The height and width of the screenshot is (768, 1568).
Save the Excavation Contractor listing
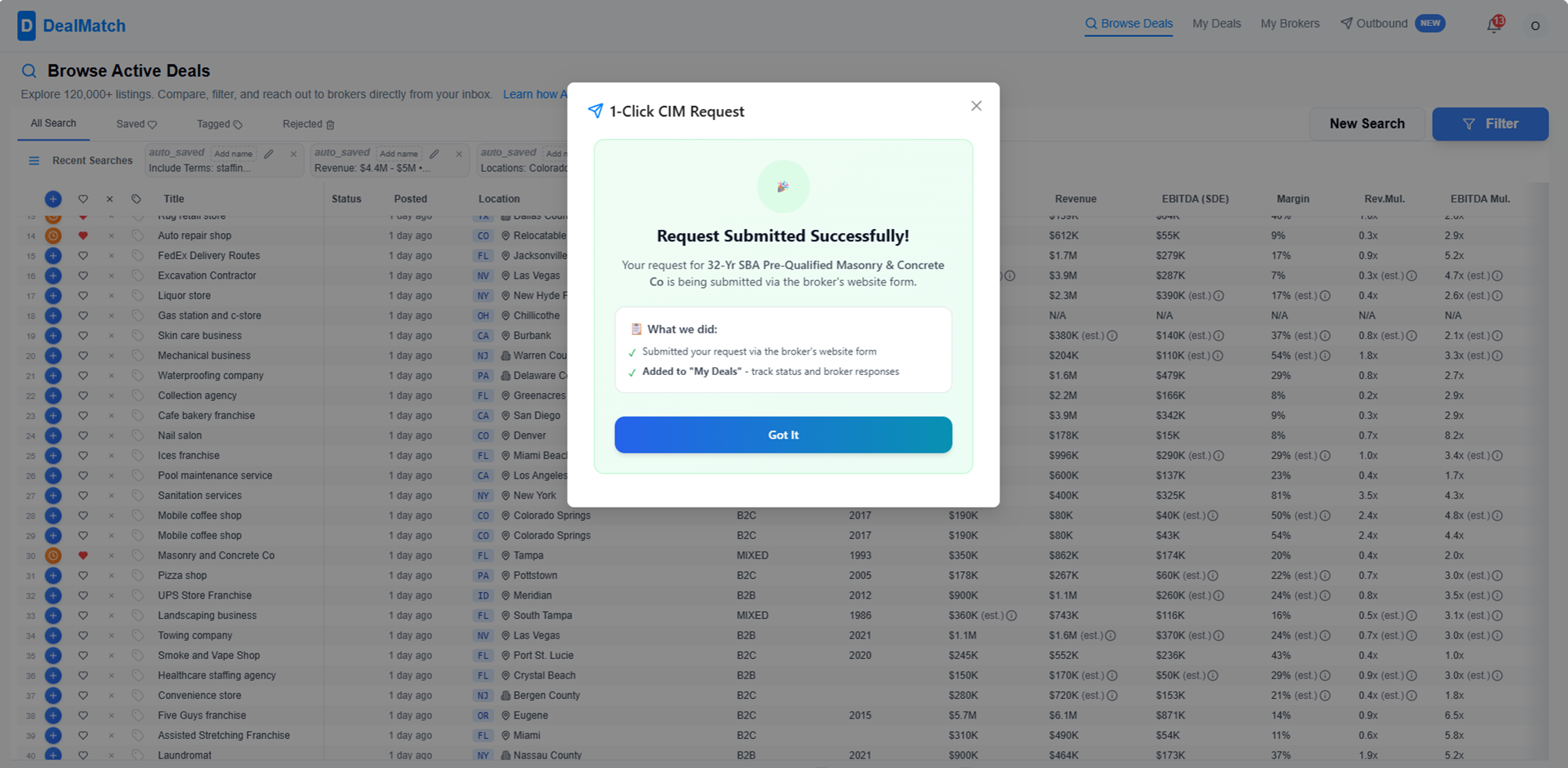83,275
